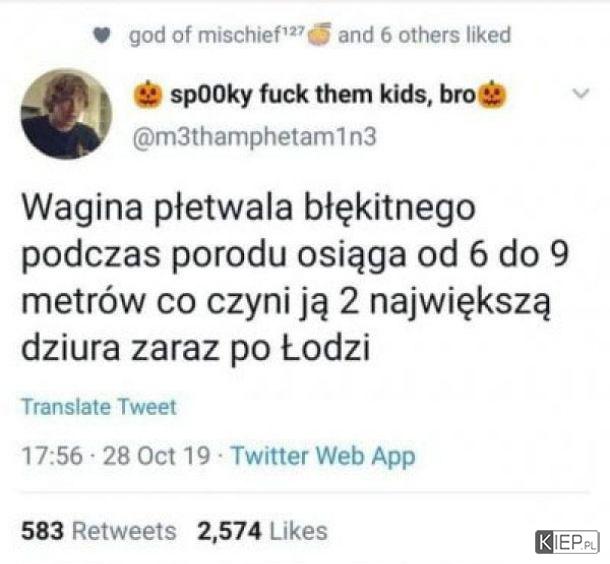View the 2,574 Likes list
610x564 pixels.
(x=263, y=531)
